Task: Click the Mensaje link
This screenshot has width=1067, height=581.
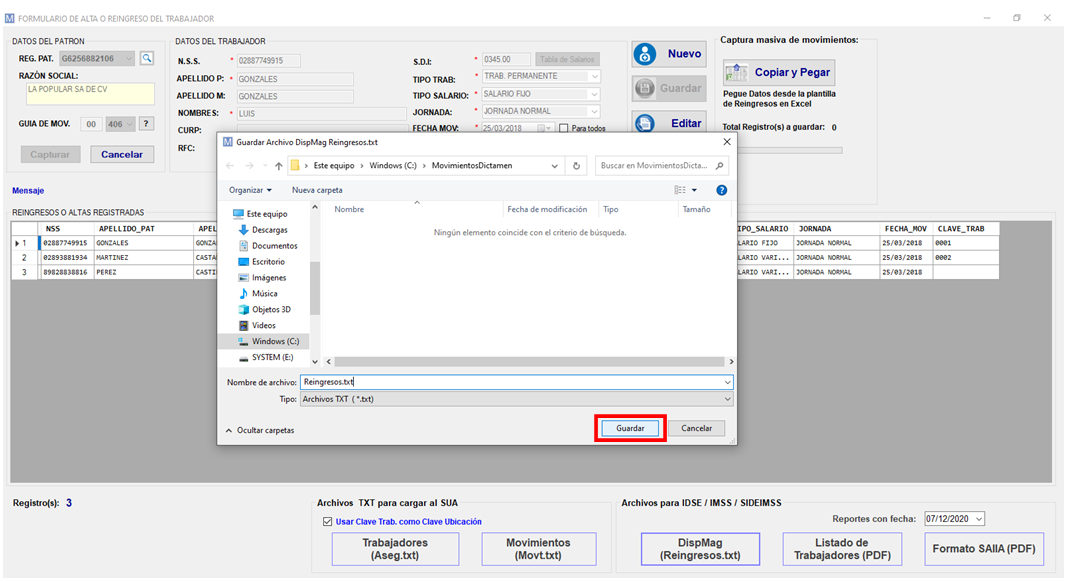Action: click(28, 190)
